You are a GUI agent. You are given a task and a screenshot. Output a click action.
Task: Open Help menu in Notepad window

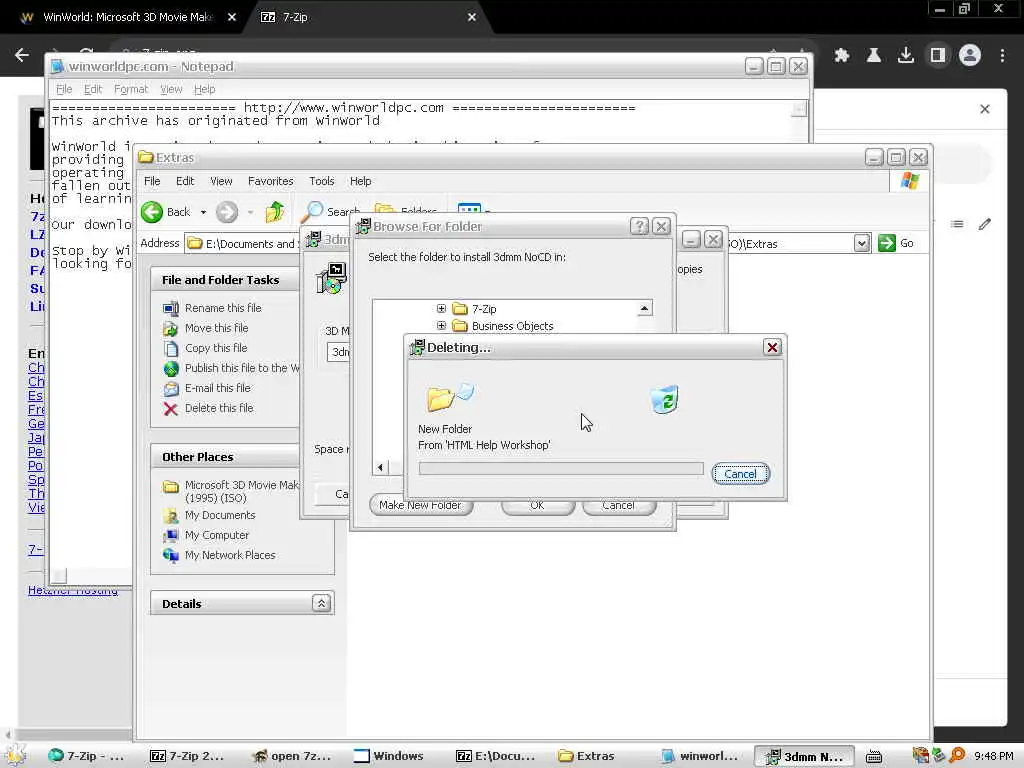pyautogui.click(x=204, y=89)
